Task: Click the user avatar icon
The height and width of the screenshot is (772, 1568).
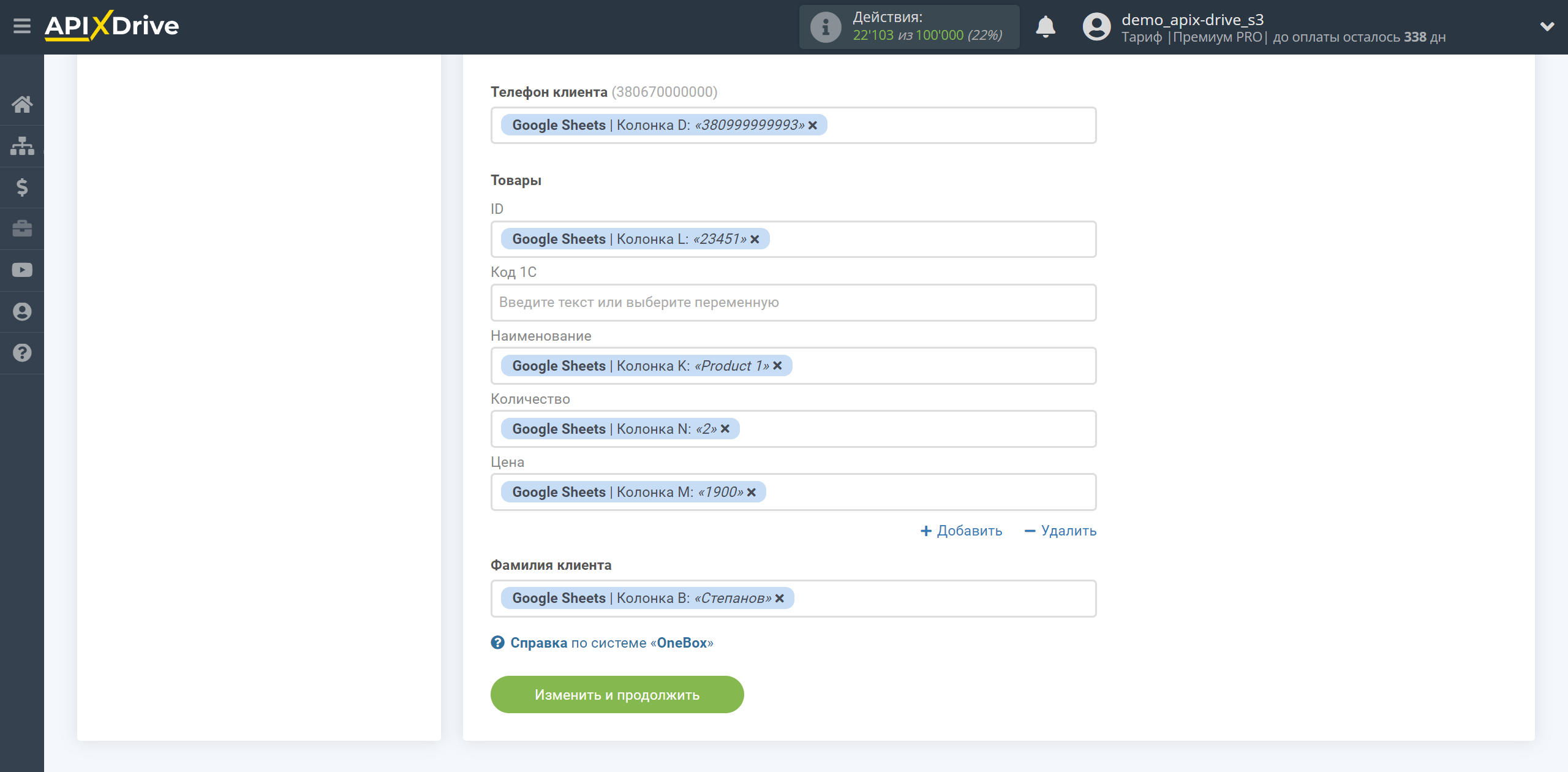Action: coord(1096,27)
